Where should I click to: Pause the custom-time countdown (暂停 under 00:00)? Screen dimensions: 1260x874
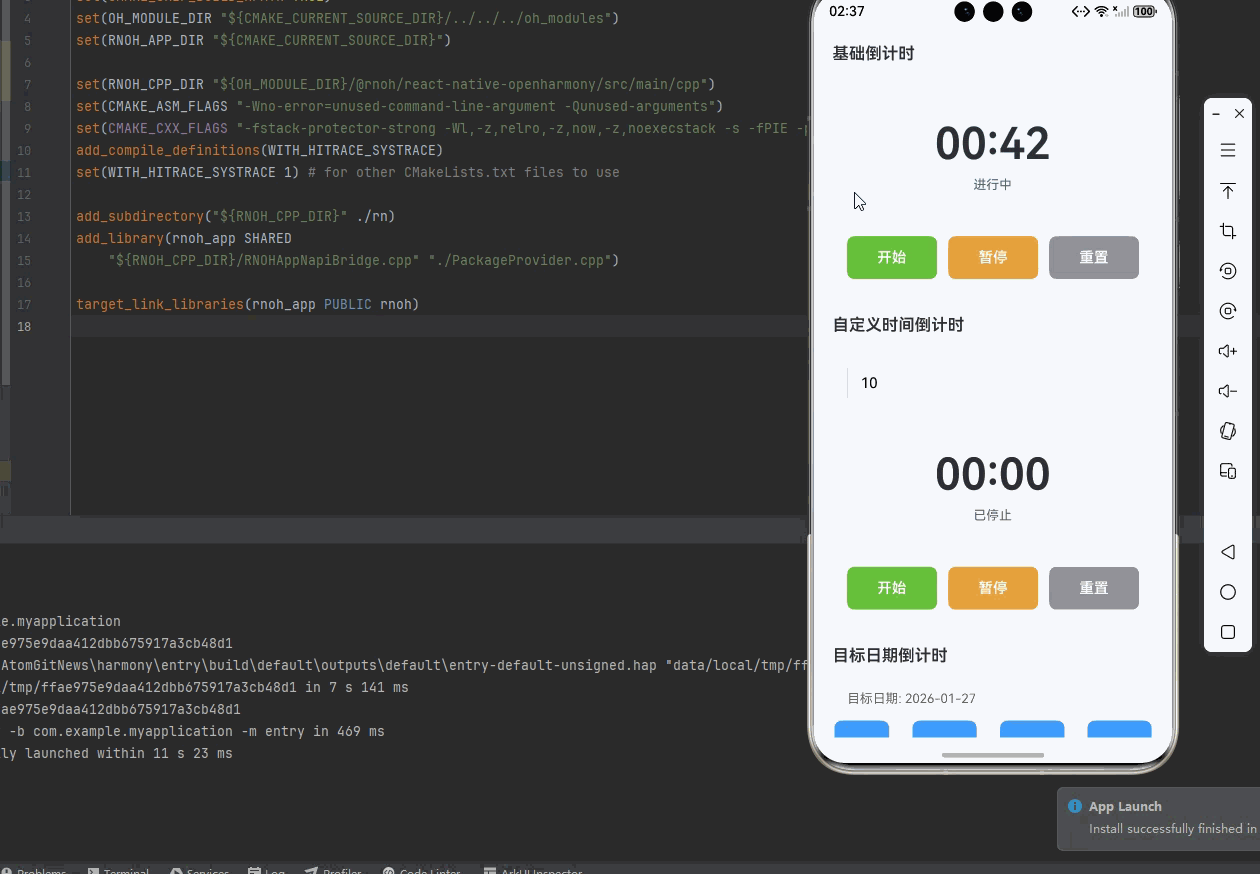pos(993,588)
